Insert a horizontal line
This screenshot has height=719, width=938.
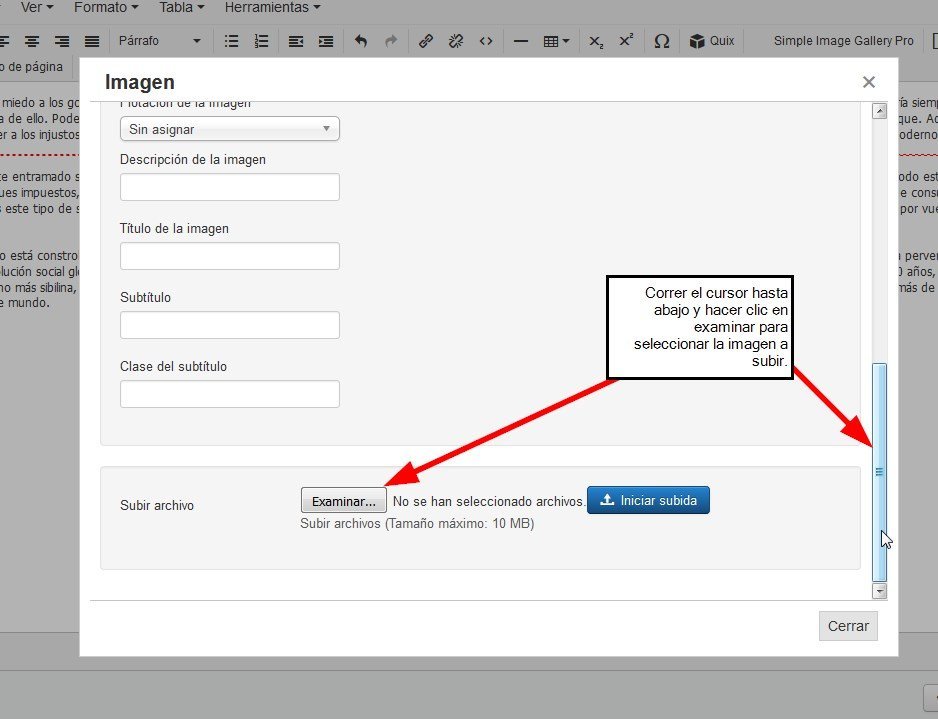click(521, 41)
